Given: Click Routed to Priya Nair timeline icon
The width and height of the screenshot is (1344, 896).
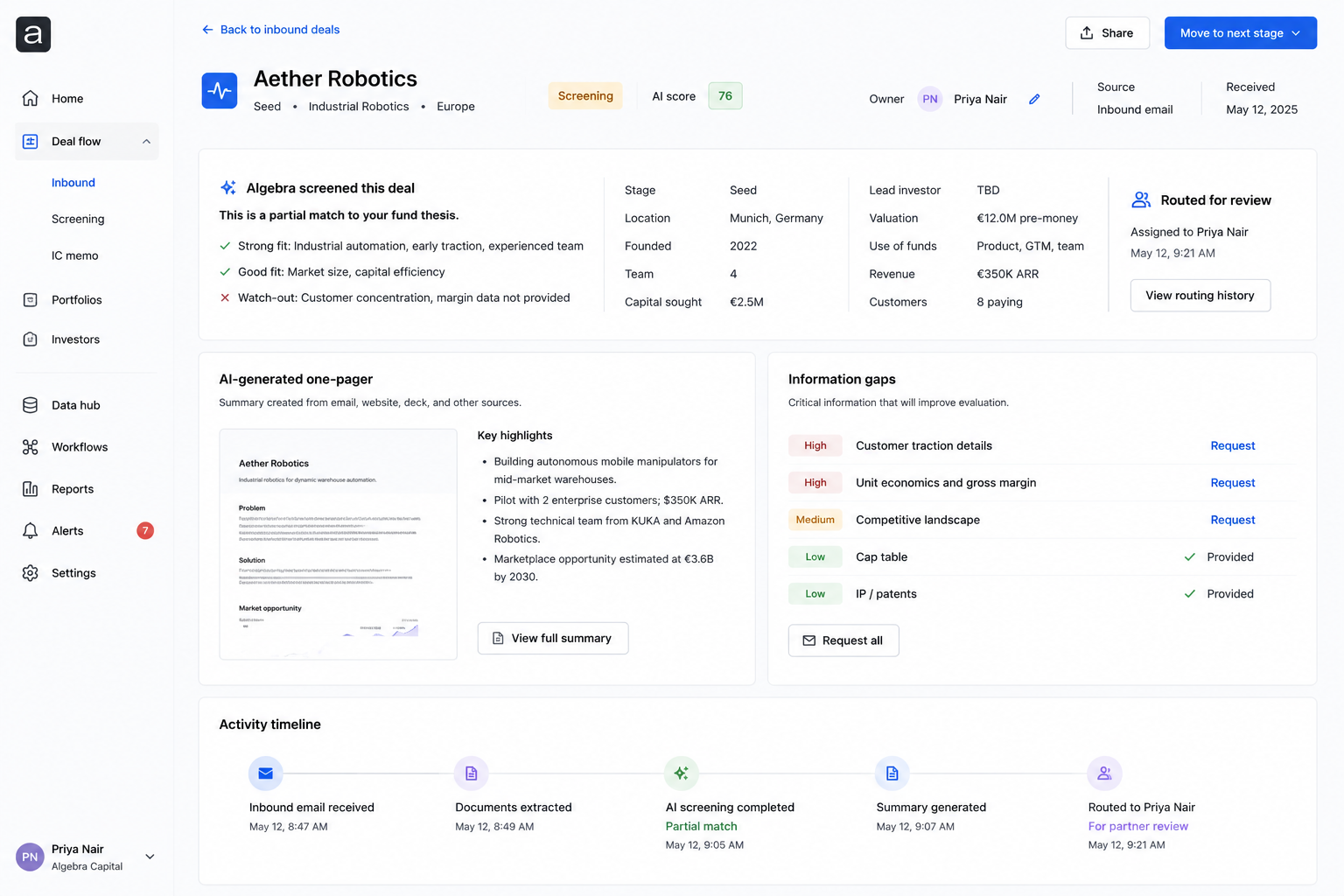Looking at the screenshot, I should tap(1104, 773).
